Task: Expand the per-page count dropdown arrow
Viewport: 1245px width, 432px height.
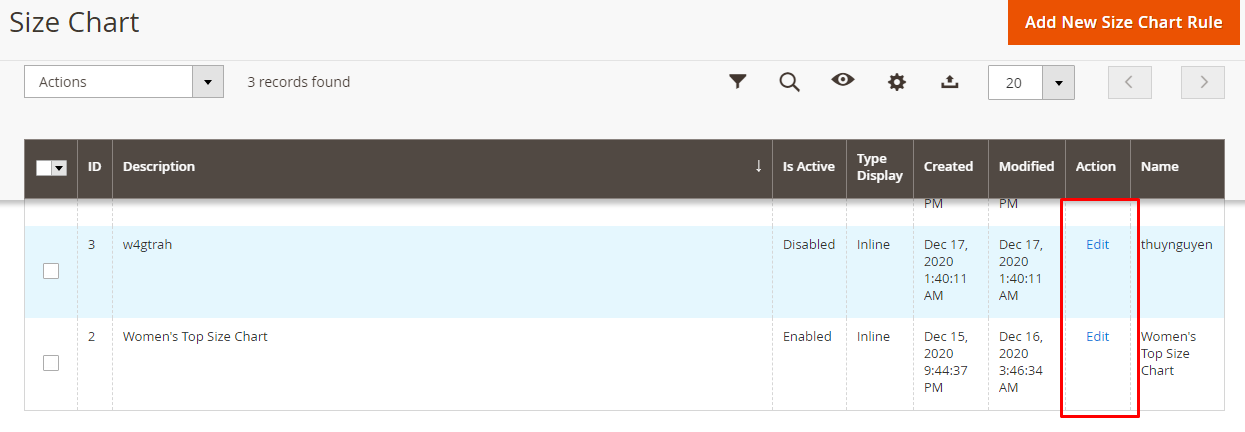Action: [1058, 83]
